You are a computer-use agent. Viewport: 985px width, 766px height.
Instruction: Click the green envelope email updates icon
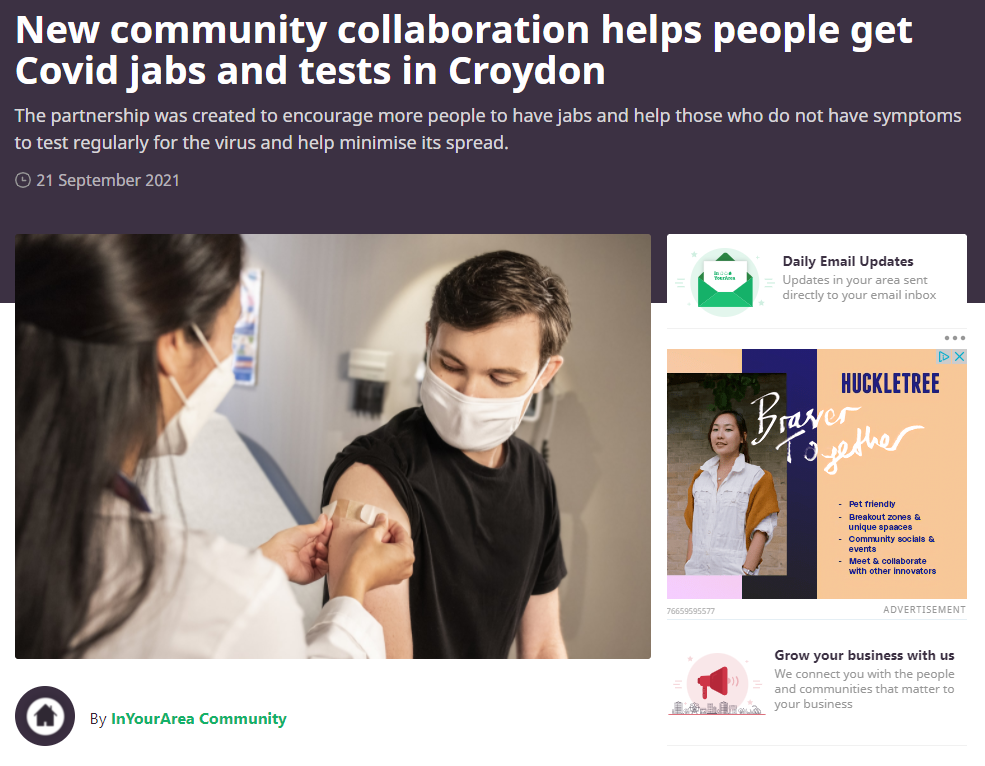[x=724, y=282]
